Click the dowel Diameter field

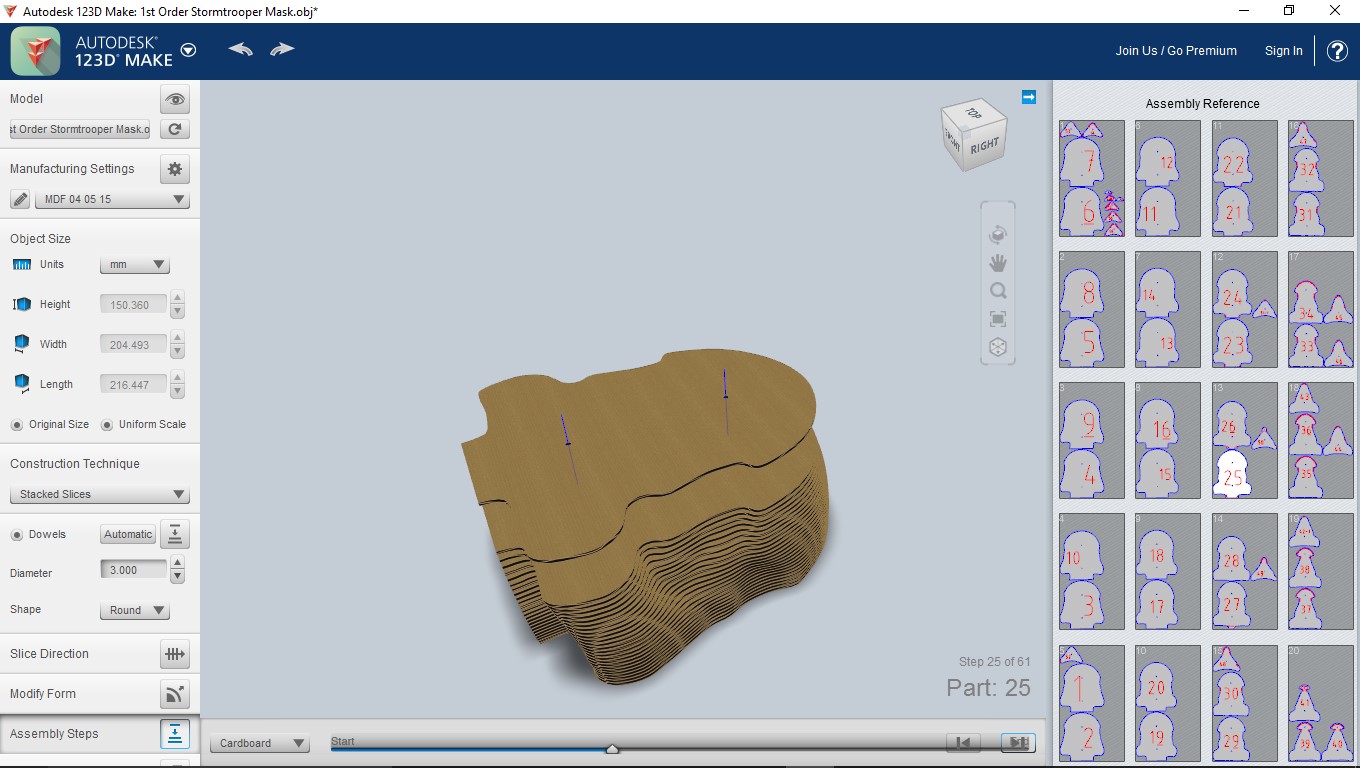point(133,570)
